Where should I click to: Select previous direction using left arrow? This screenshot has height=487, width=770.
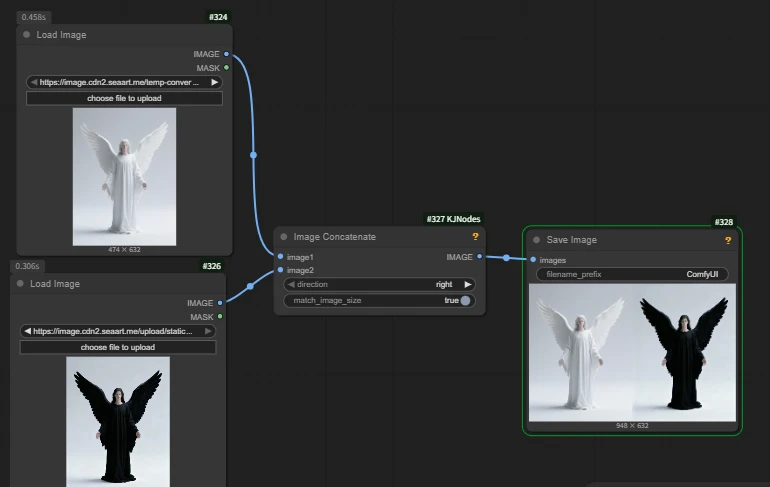(x=291, y=284)
